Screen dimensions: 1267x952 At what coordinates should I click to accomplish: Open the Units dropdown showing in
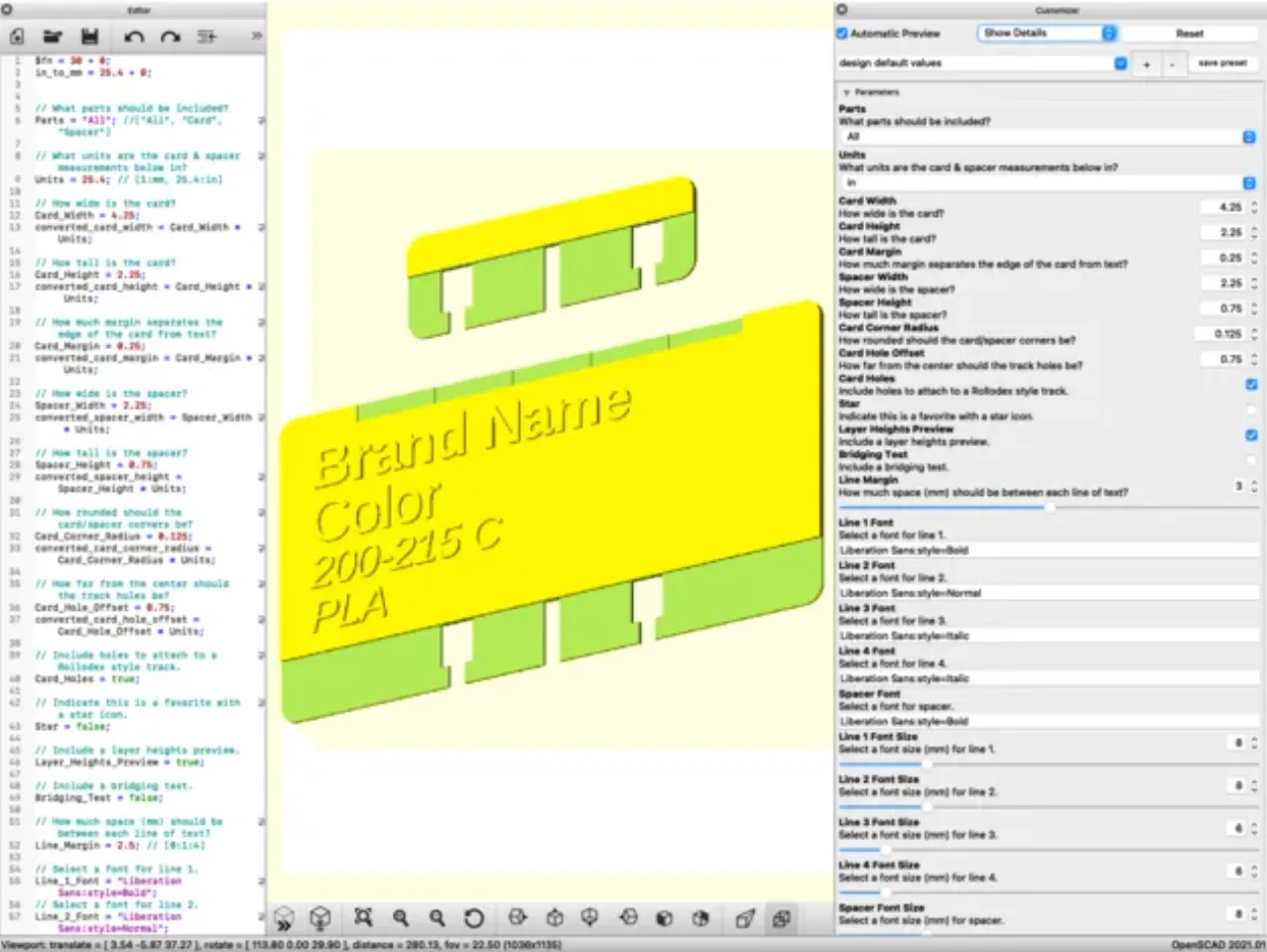pos(1048,182)
